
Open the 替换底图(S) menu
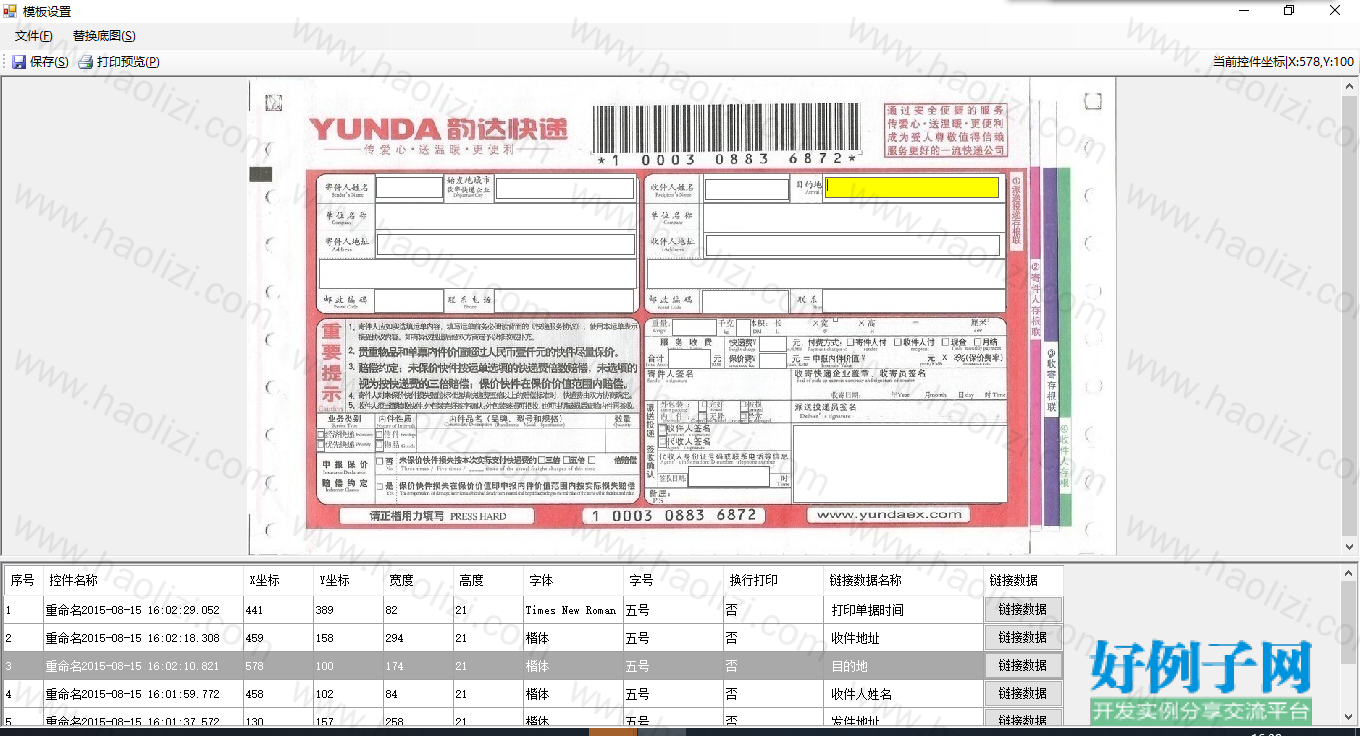coord(104,36)
